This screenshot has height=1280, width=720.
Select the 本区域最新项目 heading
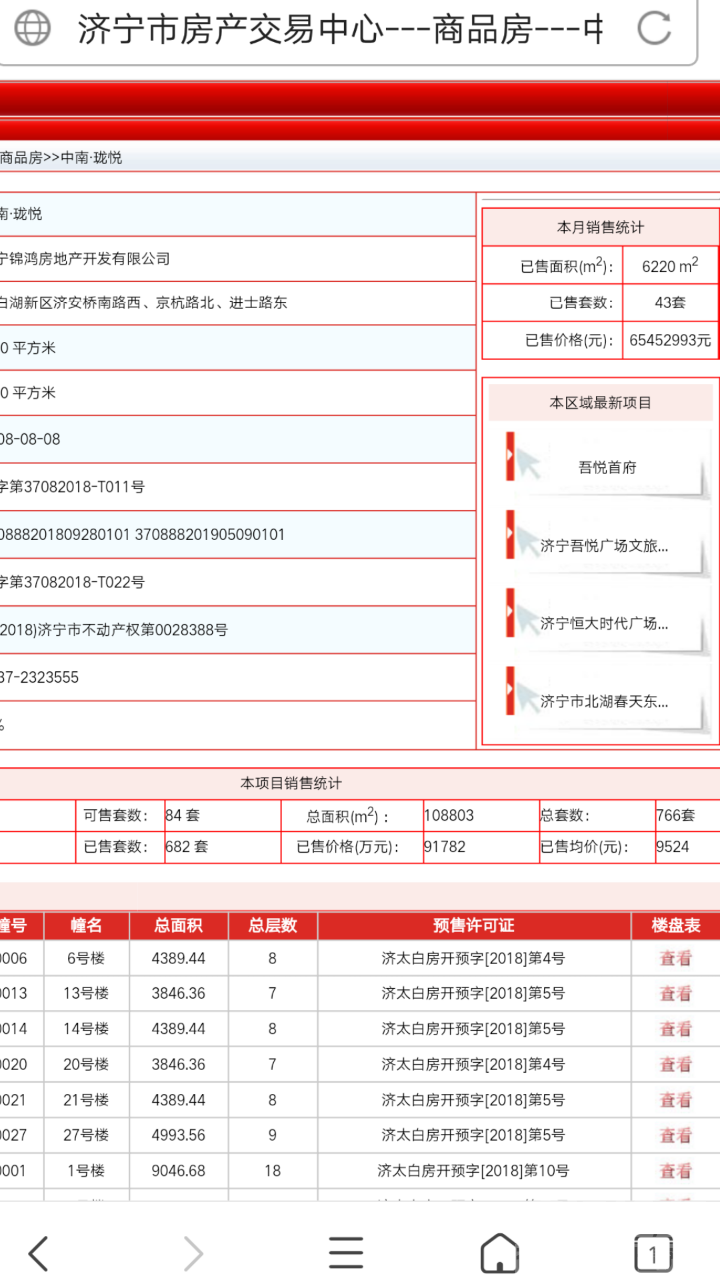(x=600, y=402)
